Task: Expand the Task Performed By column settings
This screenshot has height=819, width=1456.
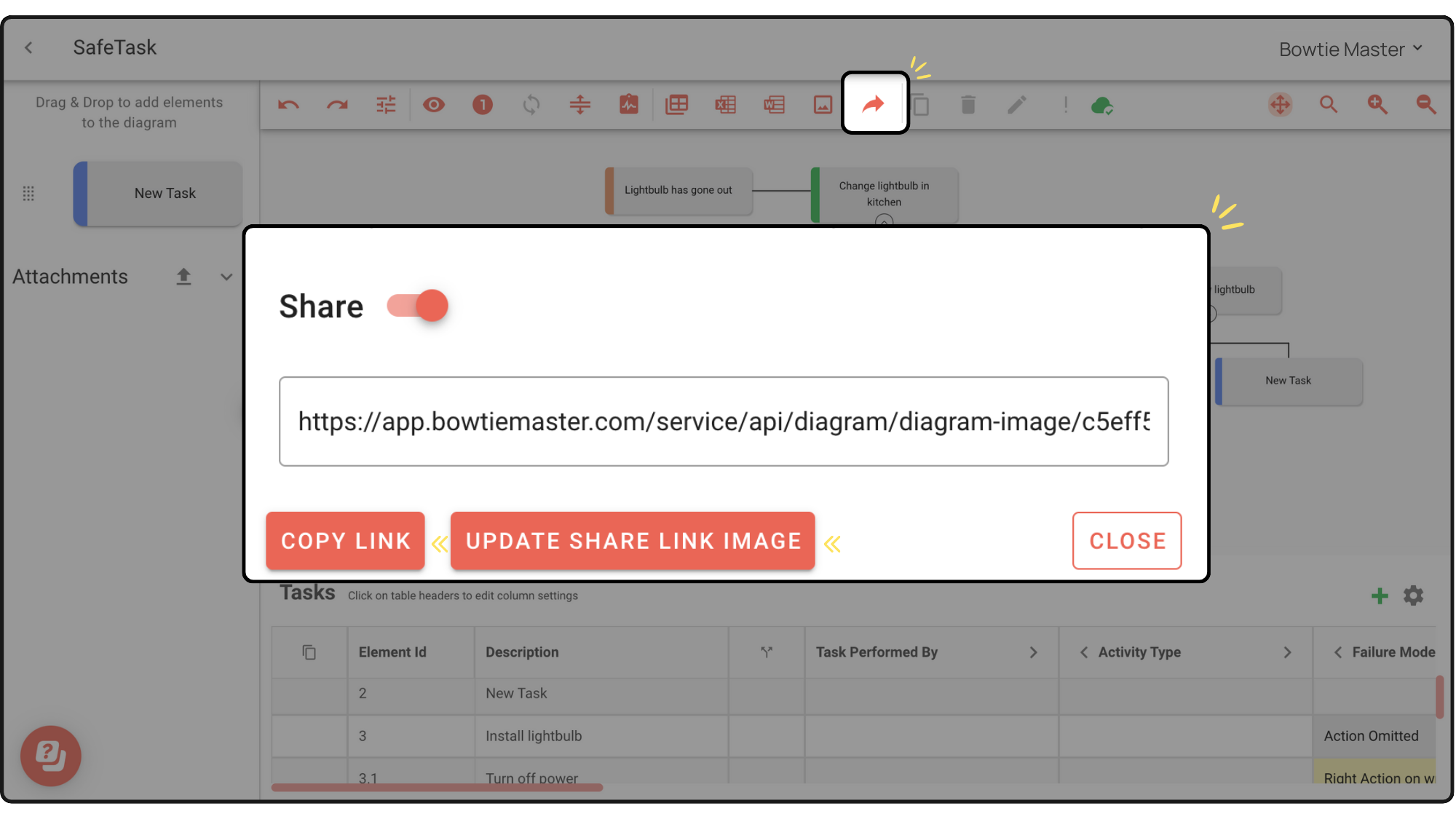Action: (x=1033, y=652)
